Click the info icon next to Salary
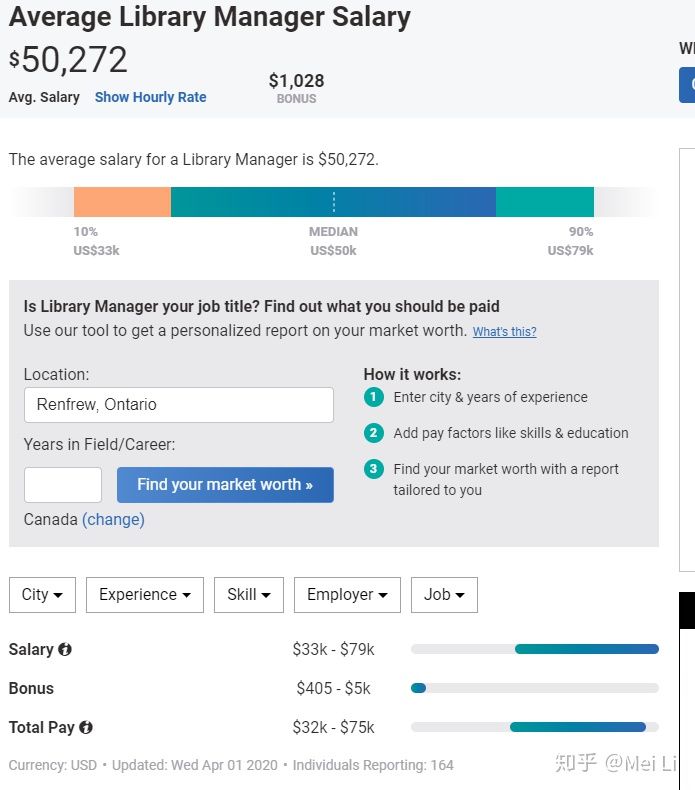Image resolution: width=695 pixels, height=790 pixels. click(65, 650)
